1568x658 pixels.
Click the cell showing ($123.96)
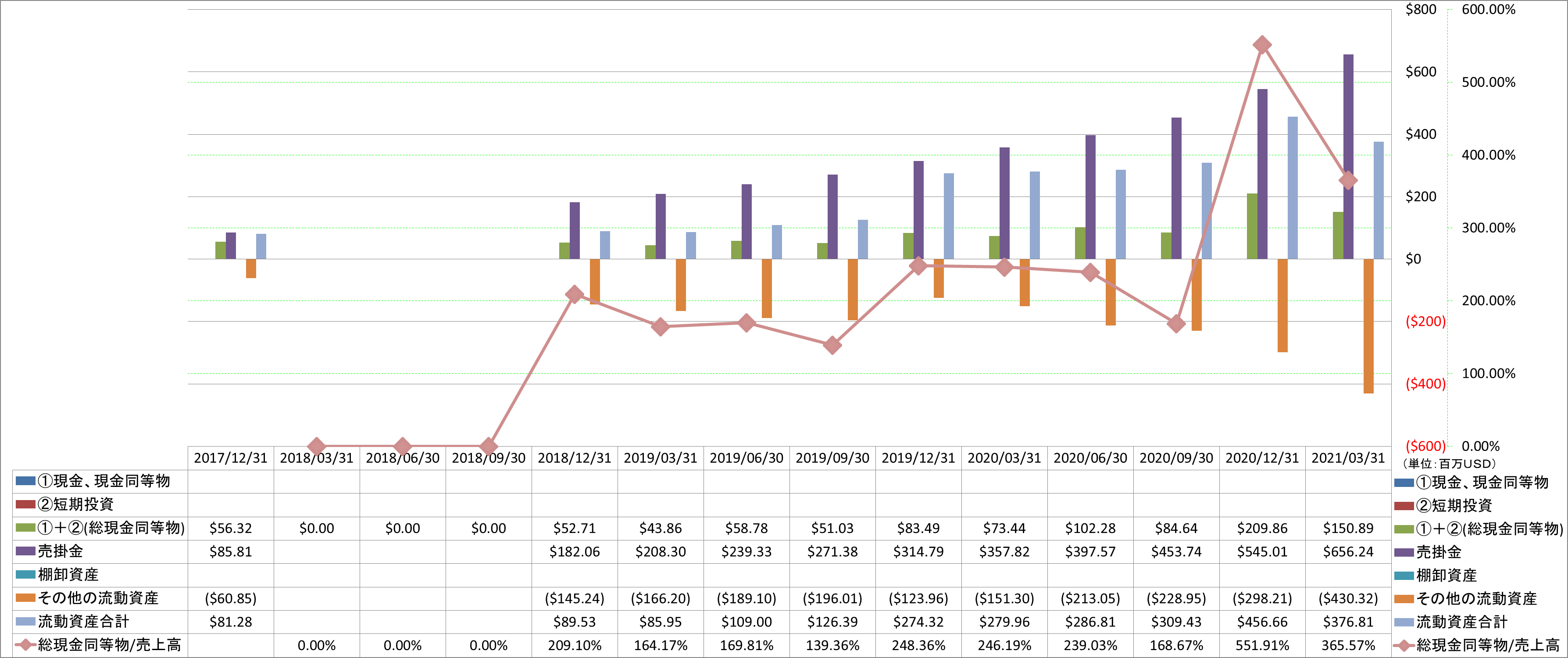click(x=918, y=599)
